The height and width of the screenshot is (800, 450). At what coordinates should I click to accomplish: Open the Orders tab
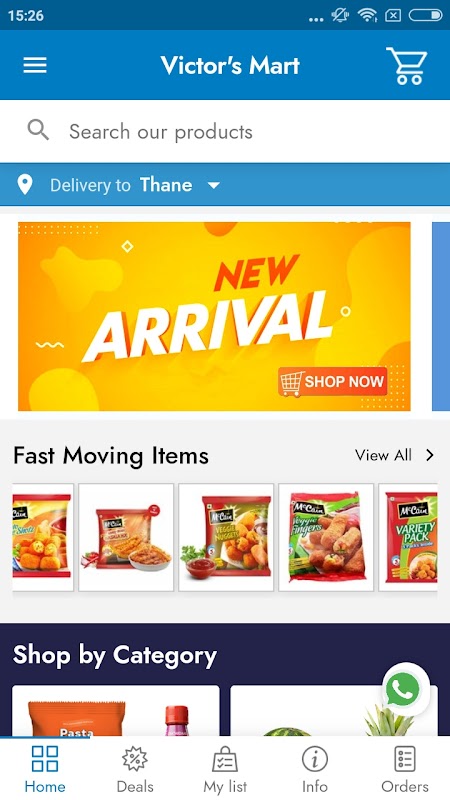click(x=405, y=769)
